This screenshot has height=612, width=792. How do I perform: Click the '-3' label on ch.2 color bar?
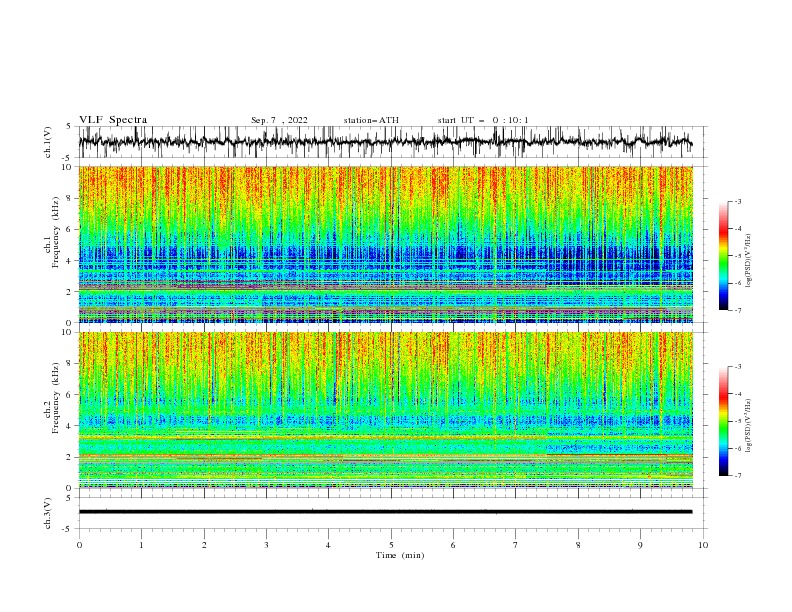[x=737, y=367]
